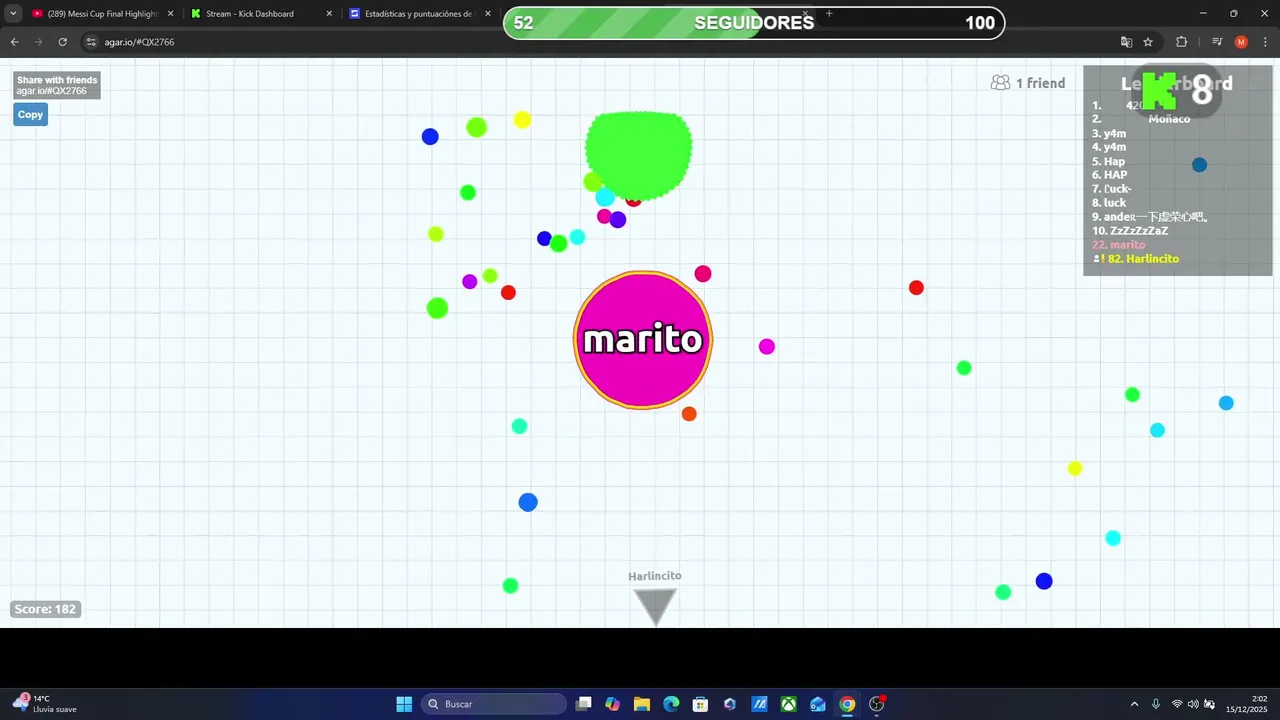Click leaderboard entry 82. Harlincito

tap(1137, 259)
